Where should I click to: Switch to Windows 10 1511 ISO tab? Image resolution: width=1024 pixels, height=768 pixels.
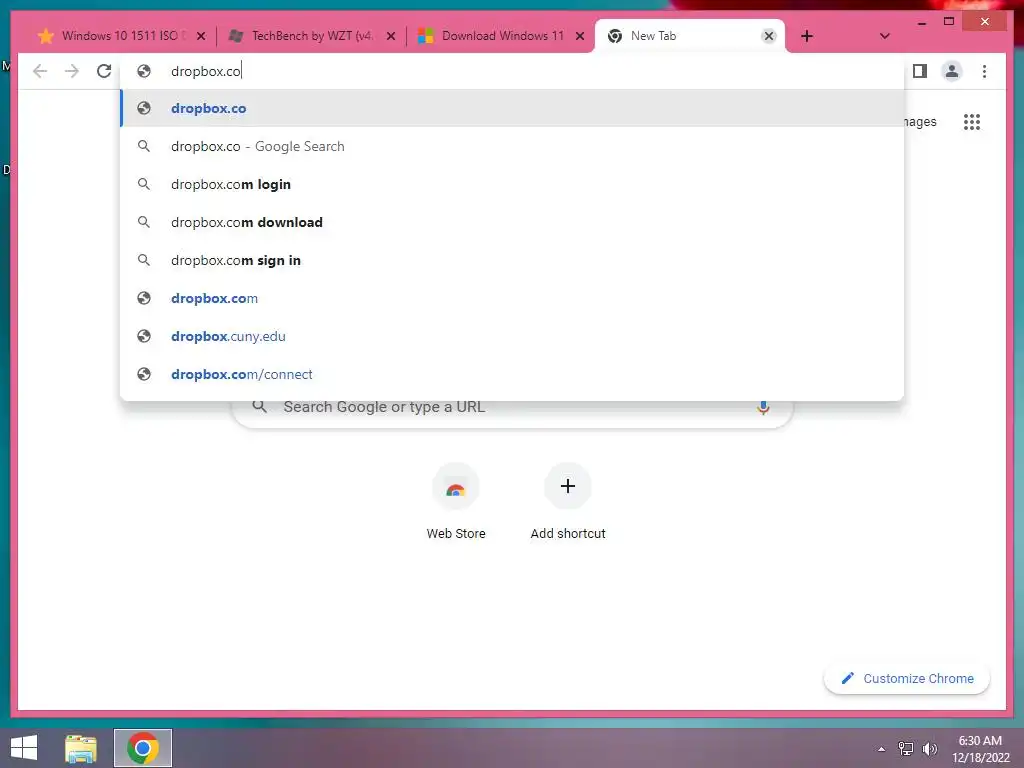click(120, 36)
